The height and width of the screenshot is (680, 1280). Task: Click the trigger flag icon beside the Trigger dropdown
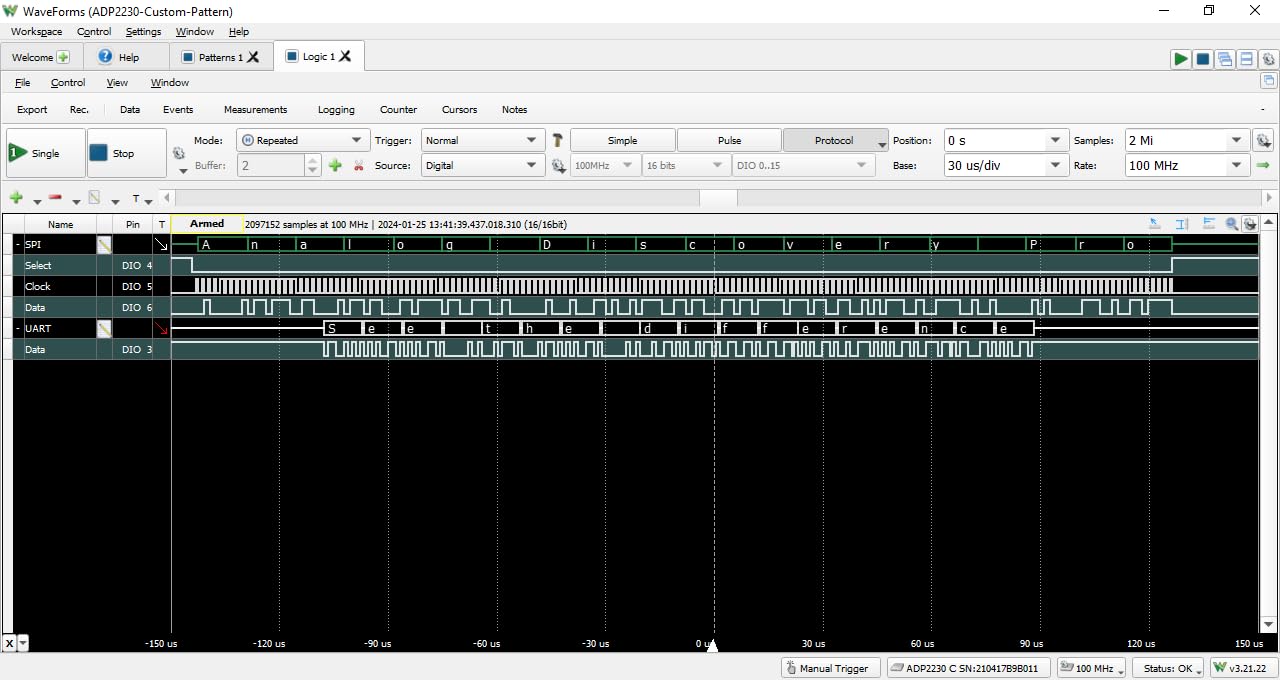(x=557, y=140)
